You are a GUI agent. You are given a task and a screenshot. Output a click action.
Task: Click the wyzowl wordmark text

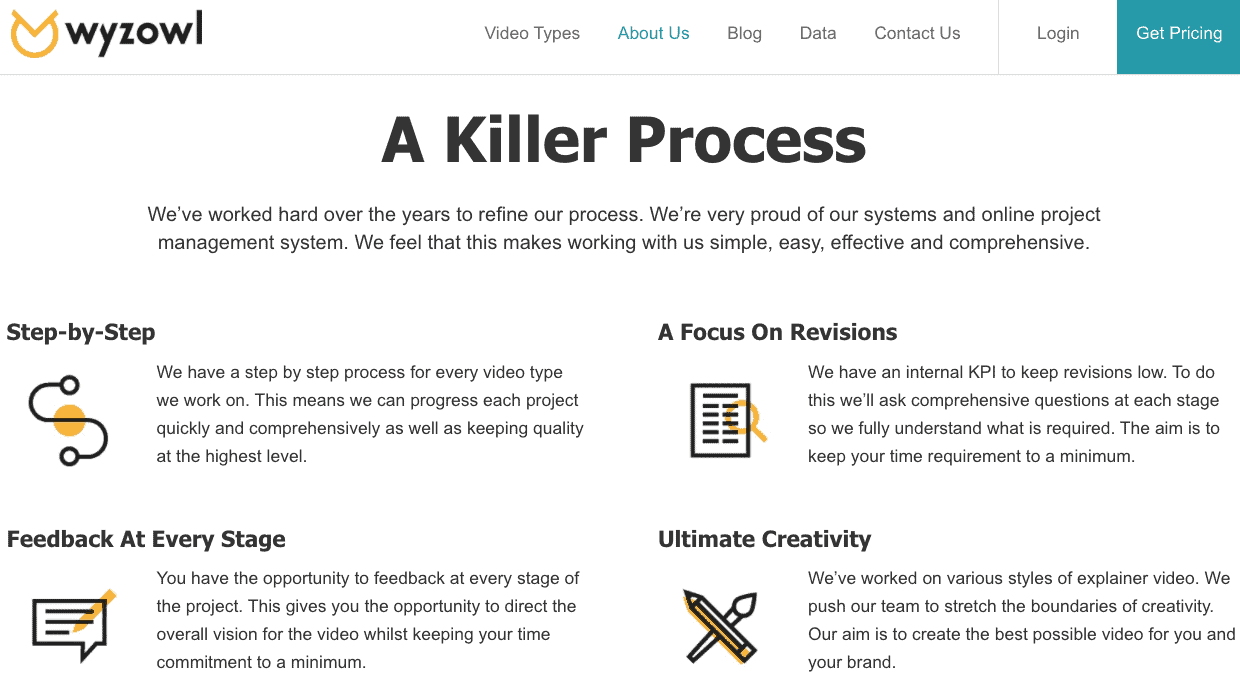132,32
